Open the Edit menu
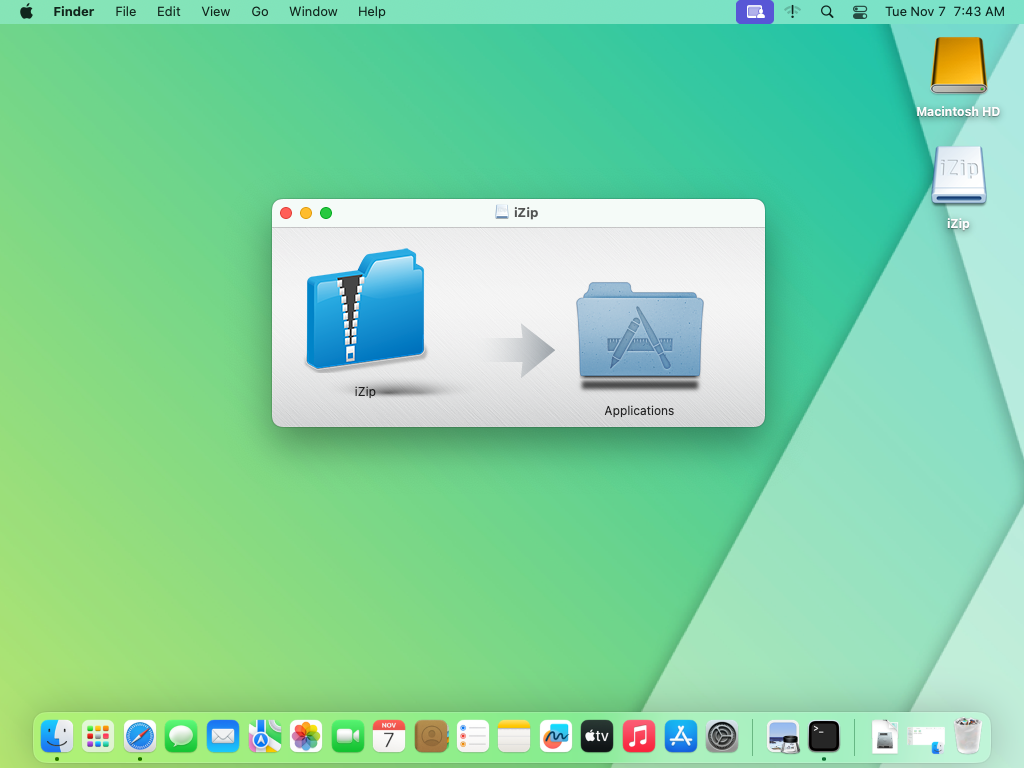The width and height of the screenshot is (1024, 768). click(168, 12)
